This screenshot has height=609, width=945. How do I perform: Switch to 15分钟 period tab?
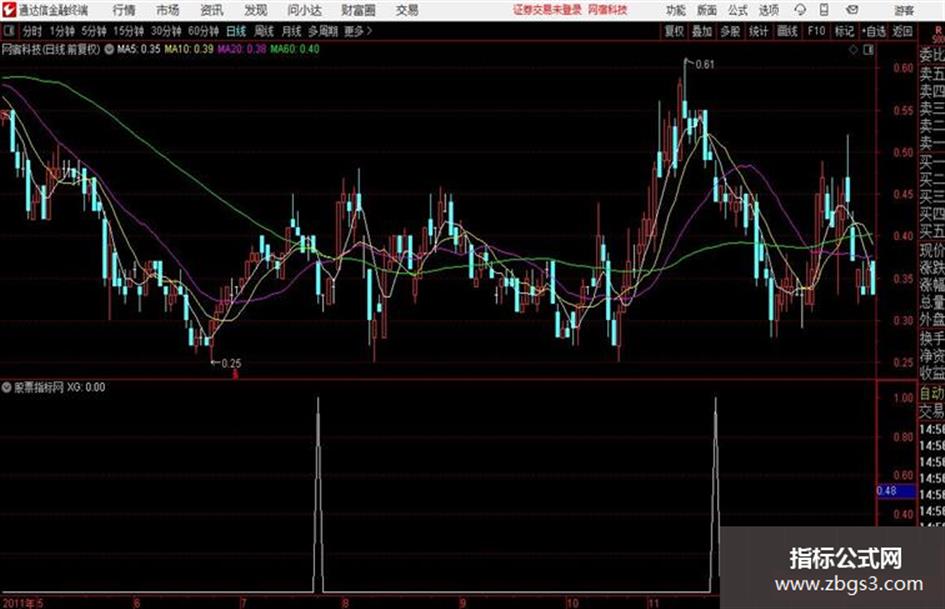point(128,31)
